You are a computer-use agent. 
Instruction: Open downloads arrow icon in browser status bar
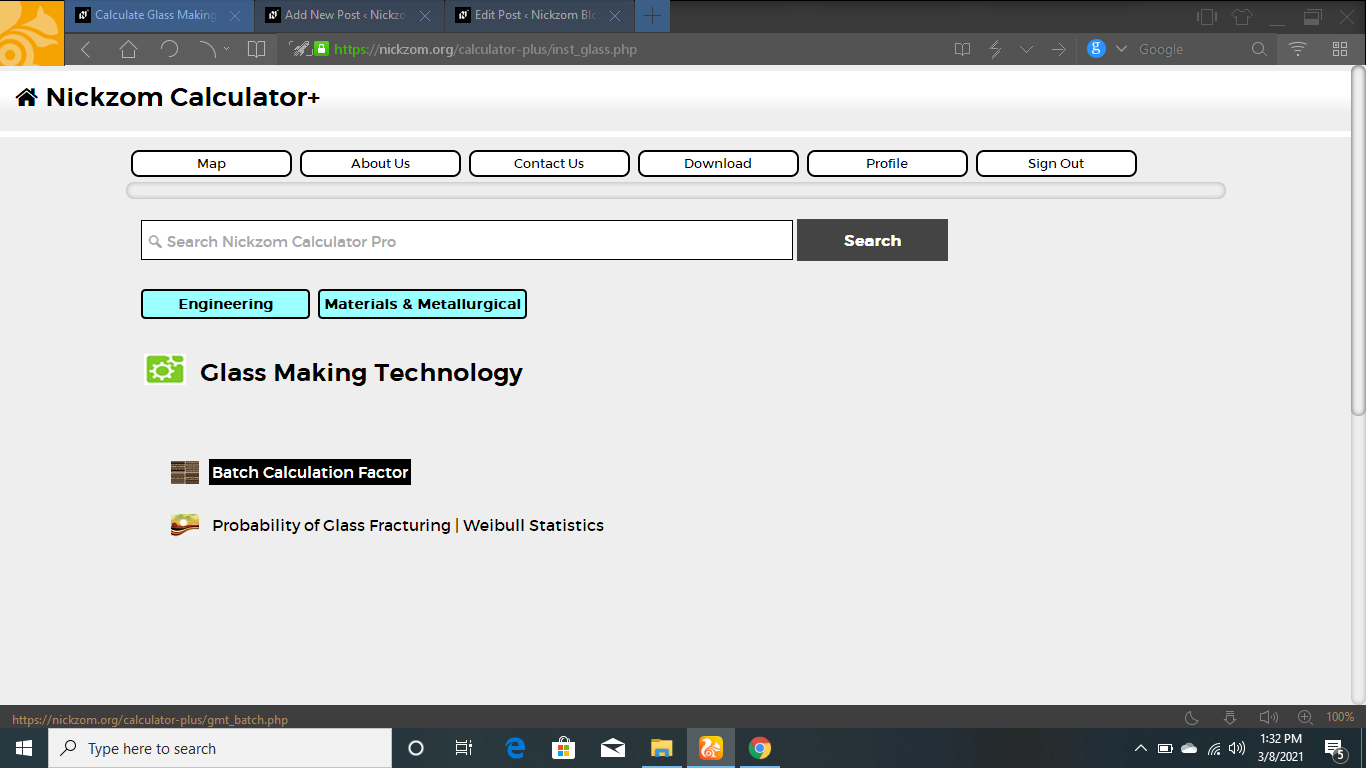(x=1230, y=717)
